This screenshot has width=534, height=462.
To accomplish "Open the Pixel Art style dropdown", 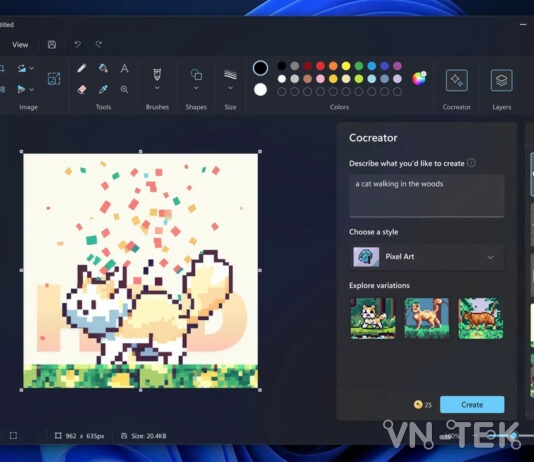I will click(x=426, y=257).
